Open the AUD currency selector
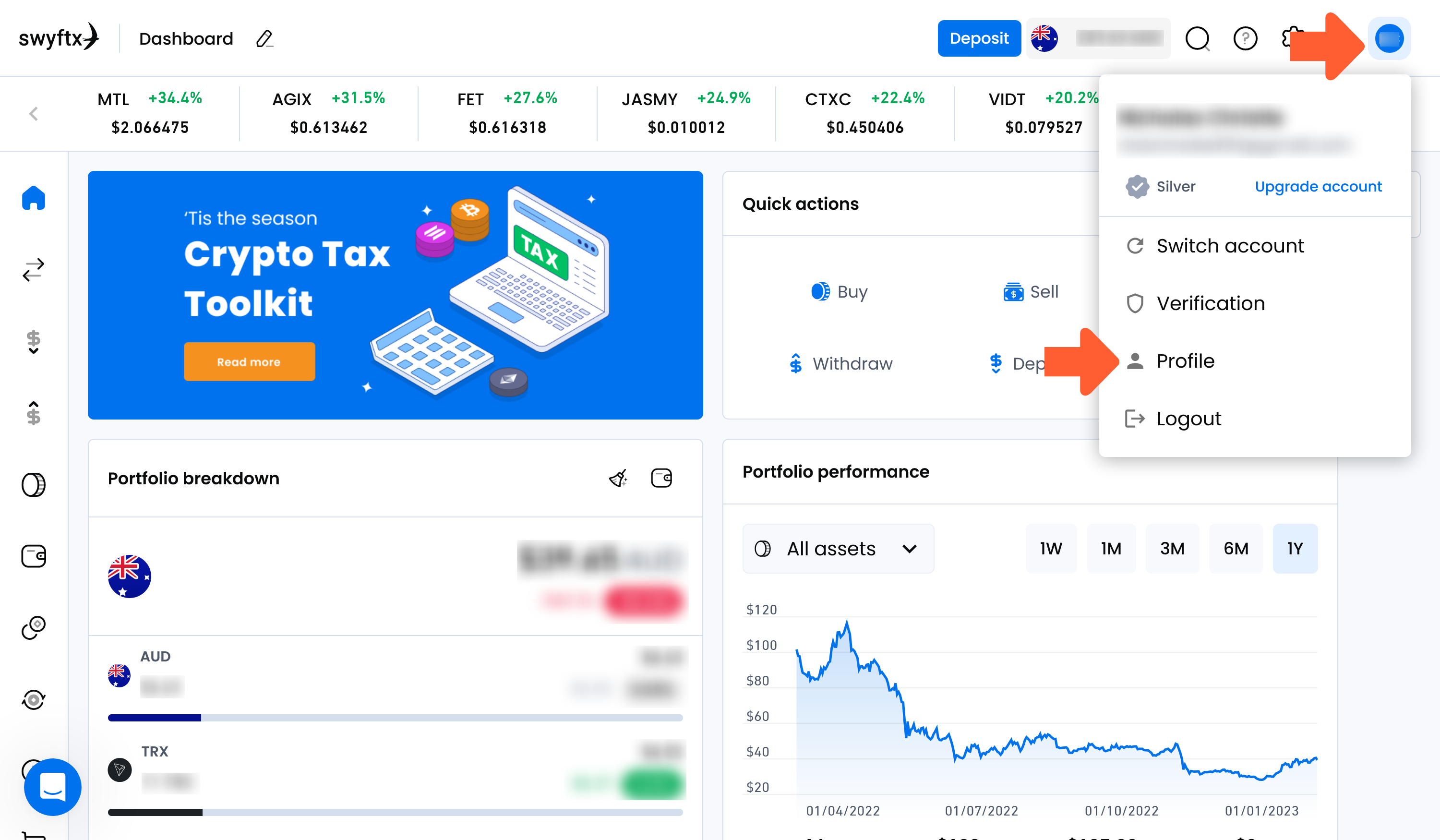This screenshot has height=840, width=1440. (x=1098, y=39)
